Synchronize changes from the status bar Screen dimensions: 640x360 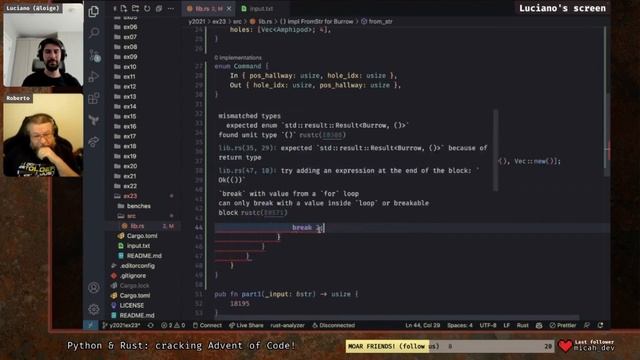[x=151, y=325]
